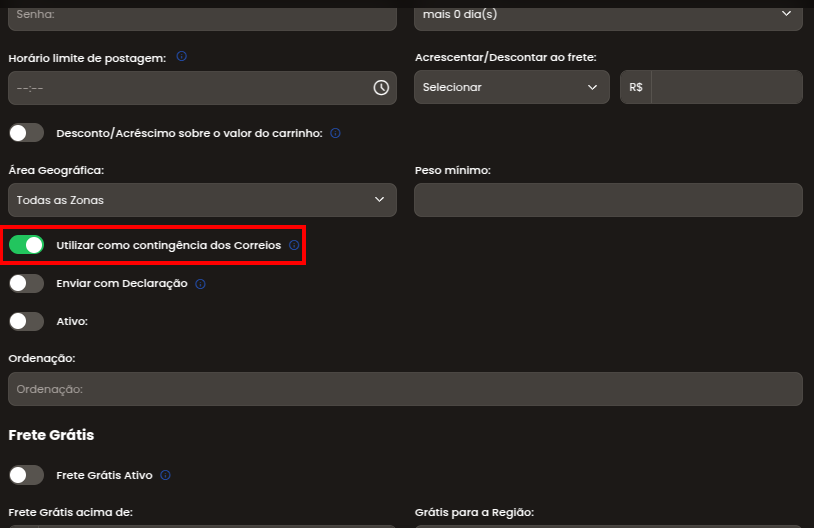
Task: Click info icon beside Frete Grátis Ativo
Action: coord(165,475)
